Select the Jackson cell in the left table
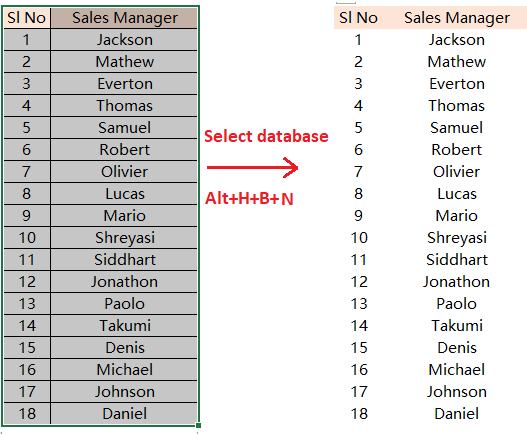527x435 pixels. tap(124, 40)
